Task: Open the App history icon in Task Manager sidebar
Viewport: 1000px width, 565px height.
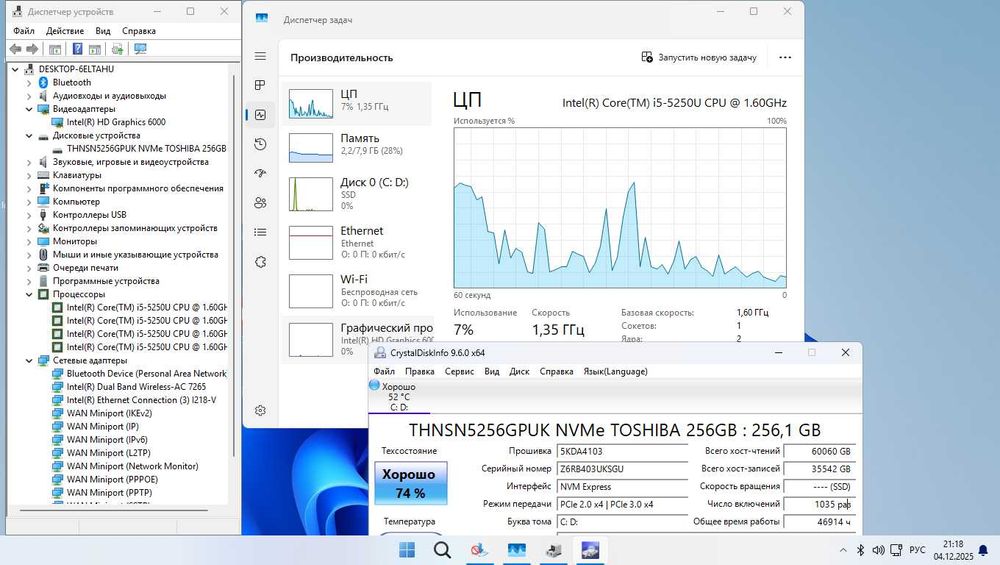Action: point(260,144)
